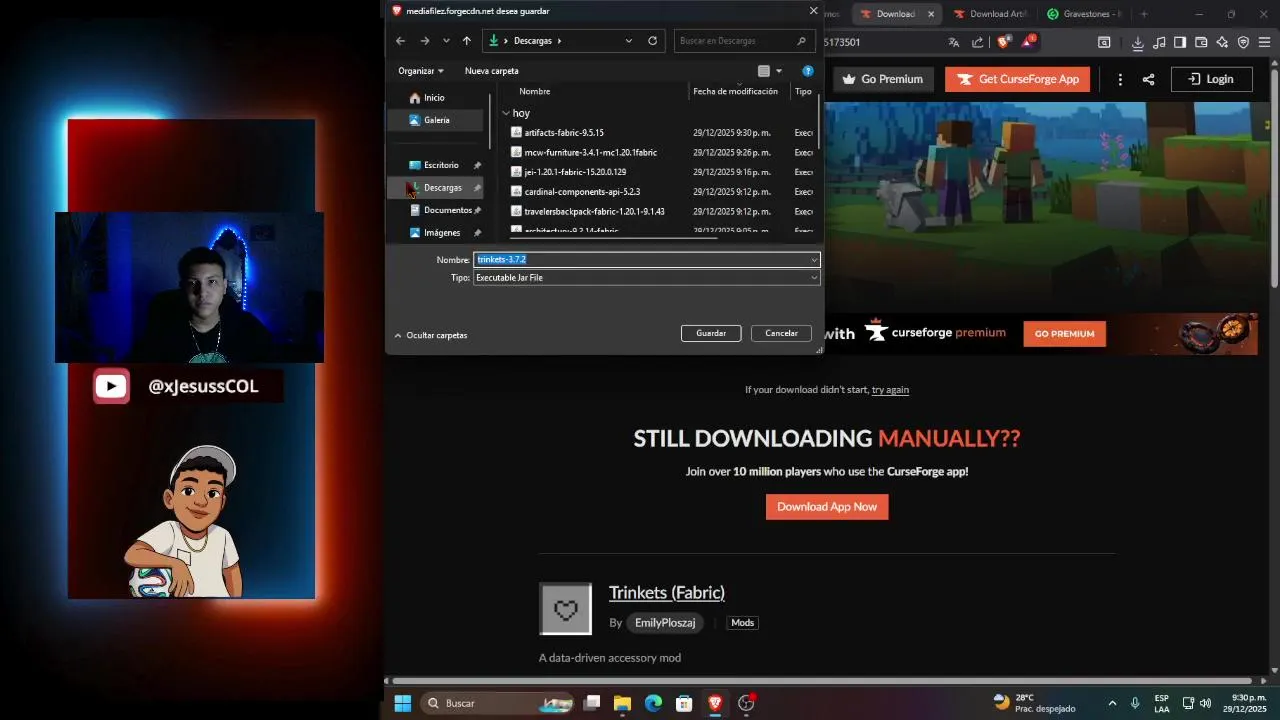Collapse folders with Ocultar carpetas
Viewport: 1280px width, 720px height.
click(x=431, y=335)
